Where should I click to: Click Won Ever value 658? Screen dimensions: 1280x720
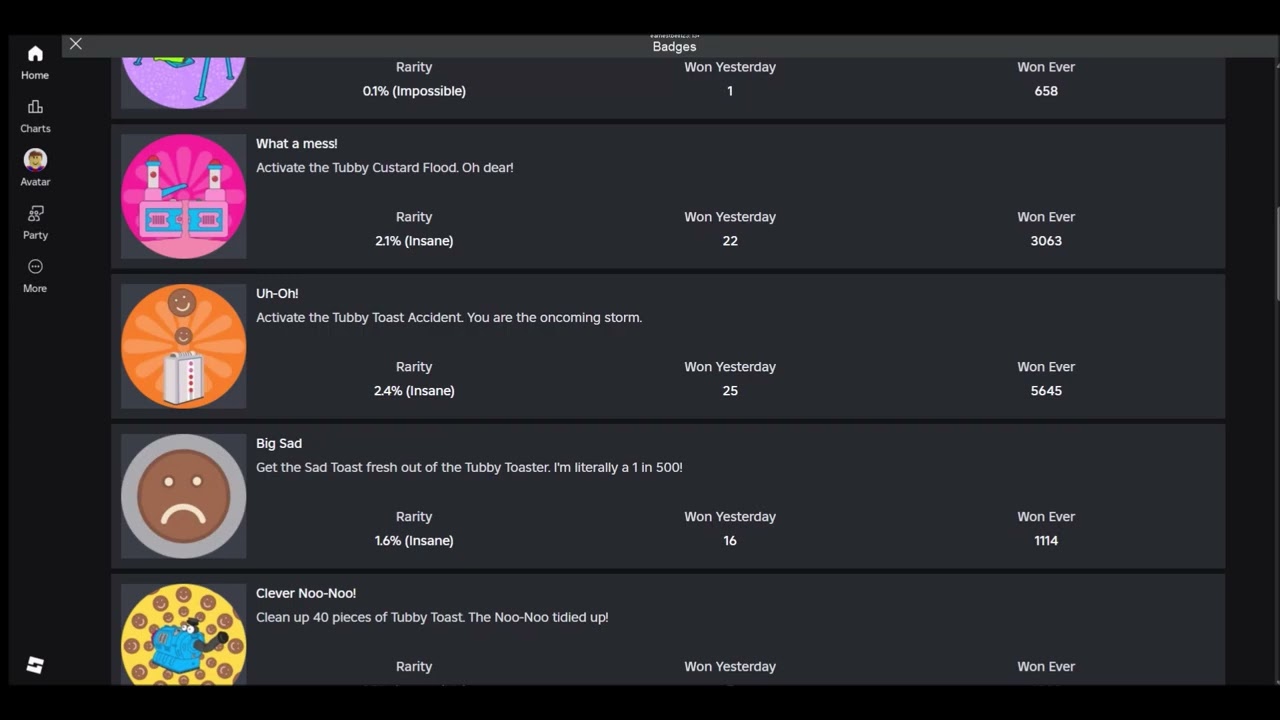[1046, 91]
